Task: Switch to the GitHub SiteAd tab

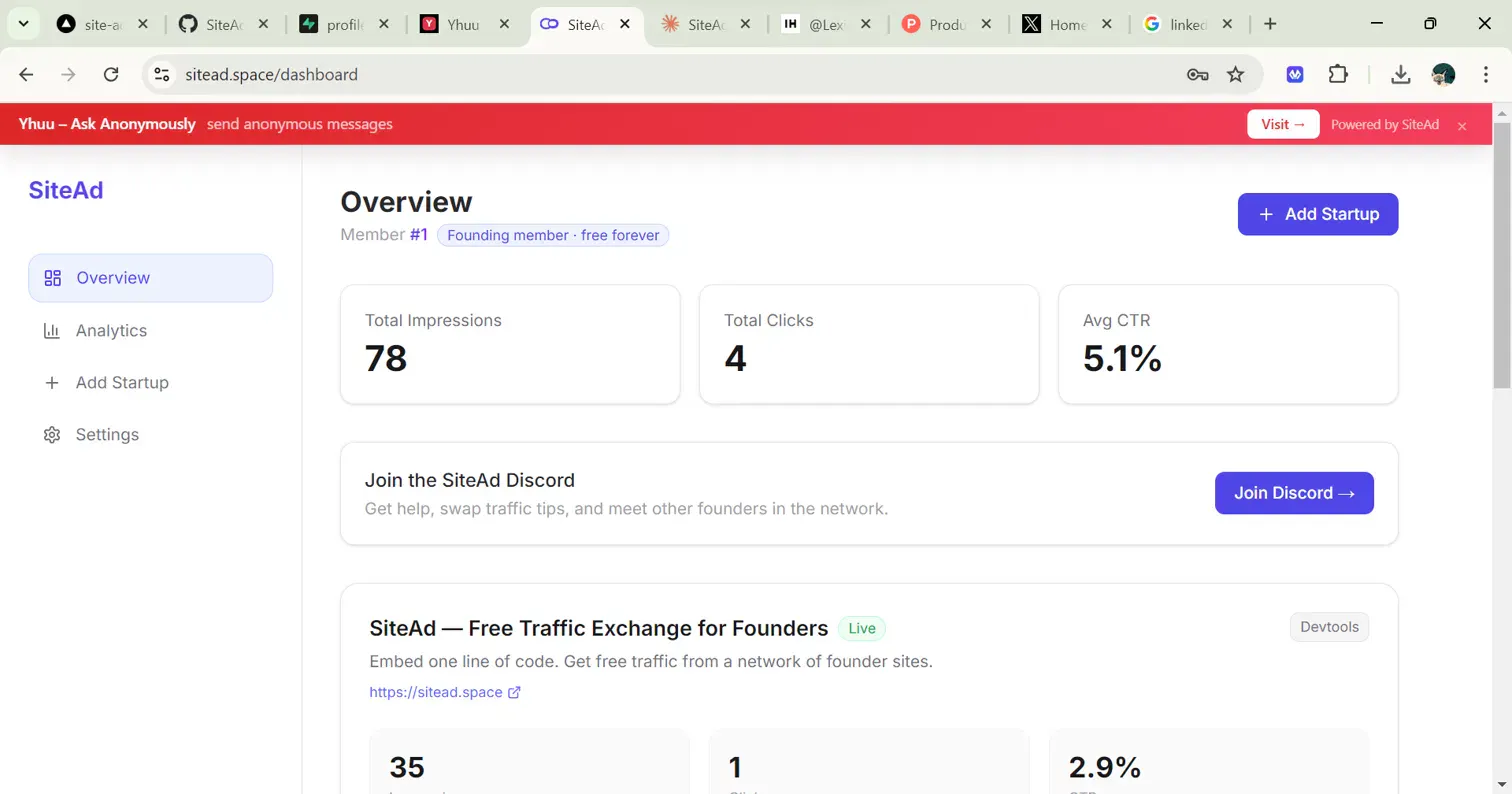Action: tap(225, 24)
